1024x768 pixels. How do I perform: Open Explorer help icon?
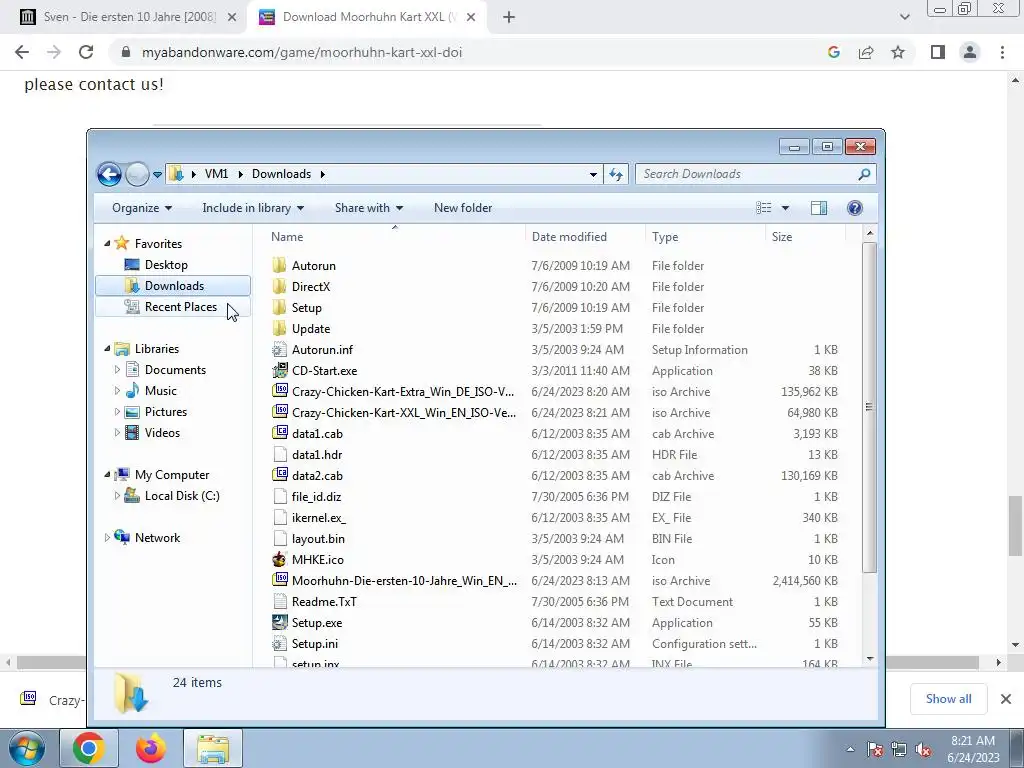click(x=855, y=208)
